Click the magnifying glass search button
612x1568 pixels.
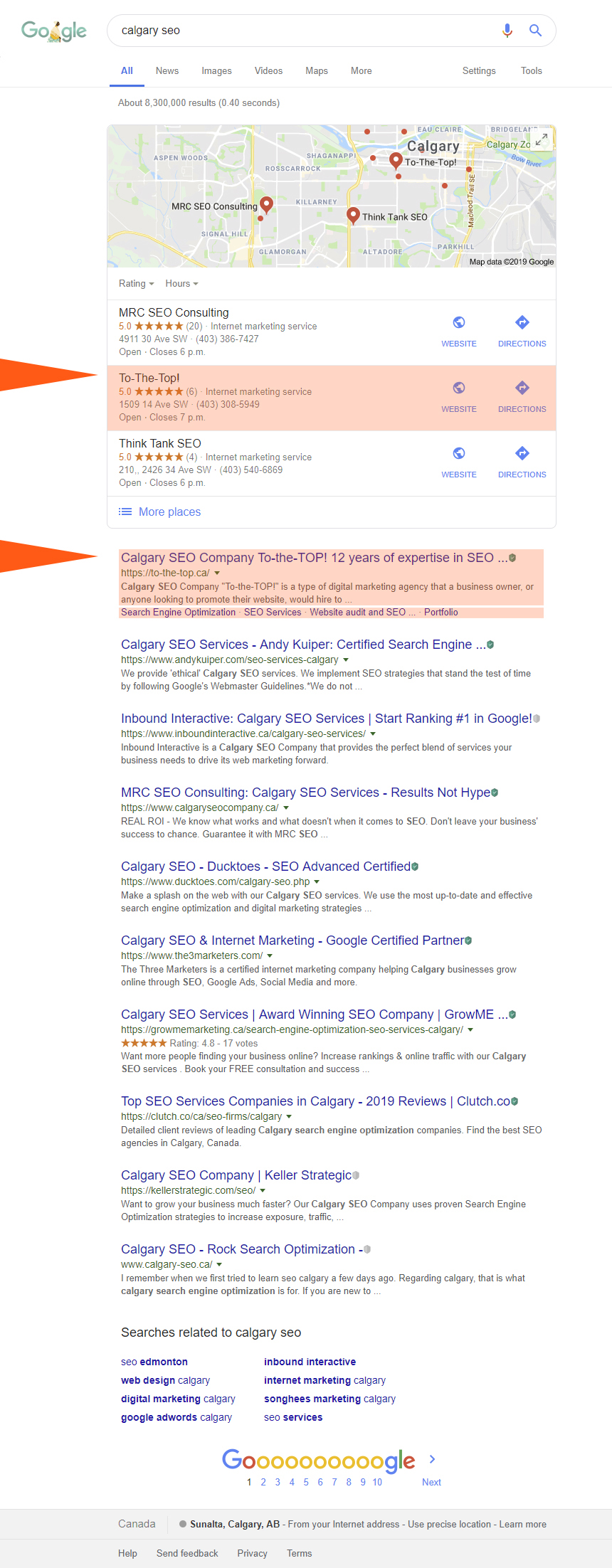[535, 31]
